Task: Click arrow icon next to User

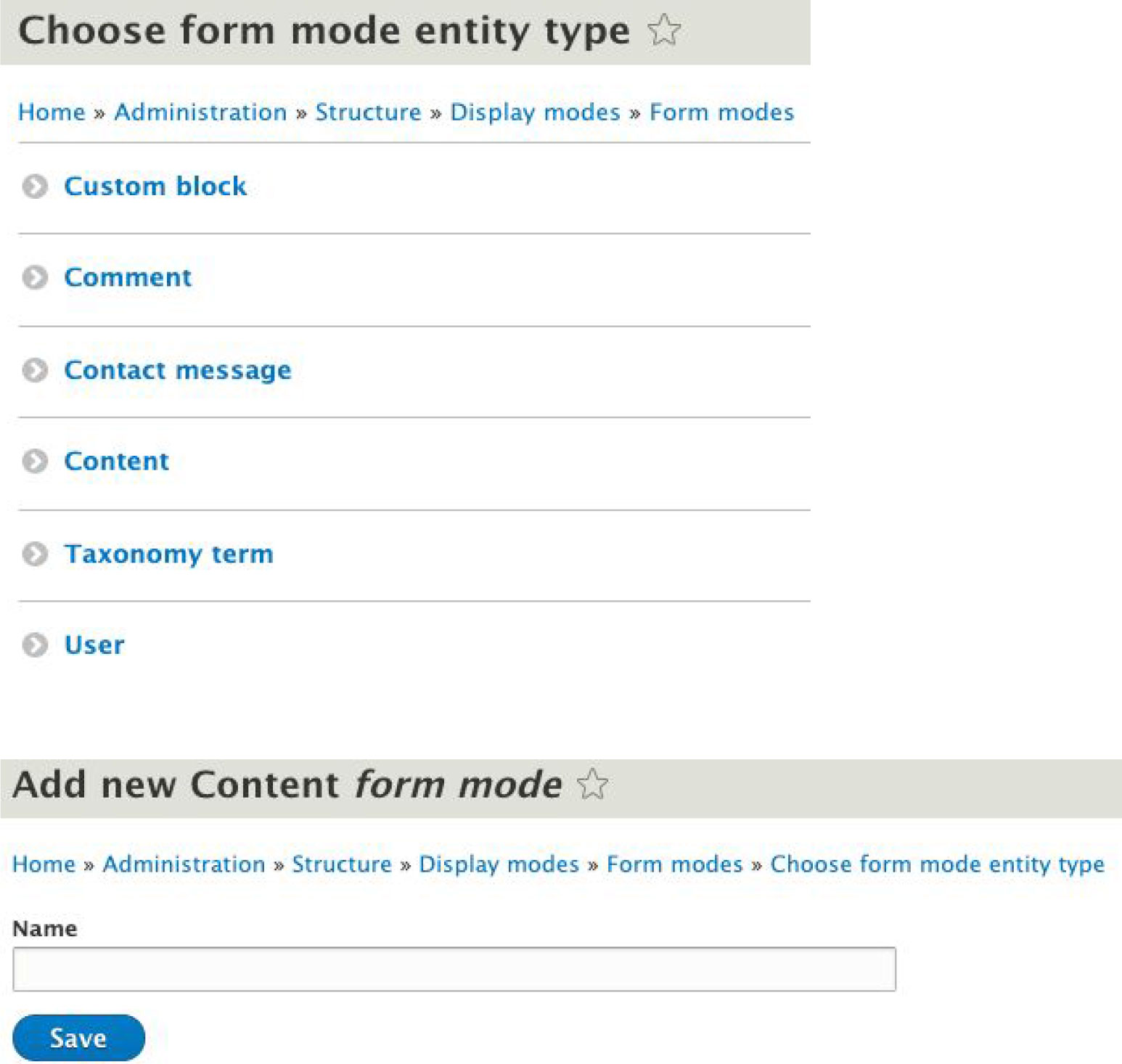Action: (x=35, y=644)
